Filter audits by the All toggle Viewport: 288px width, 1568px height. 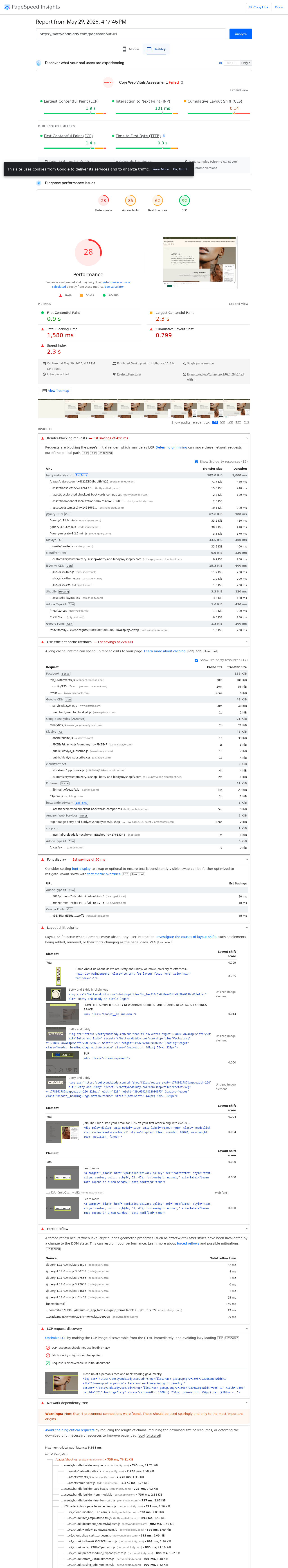[215, 422]
